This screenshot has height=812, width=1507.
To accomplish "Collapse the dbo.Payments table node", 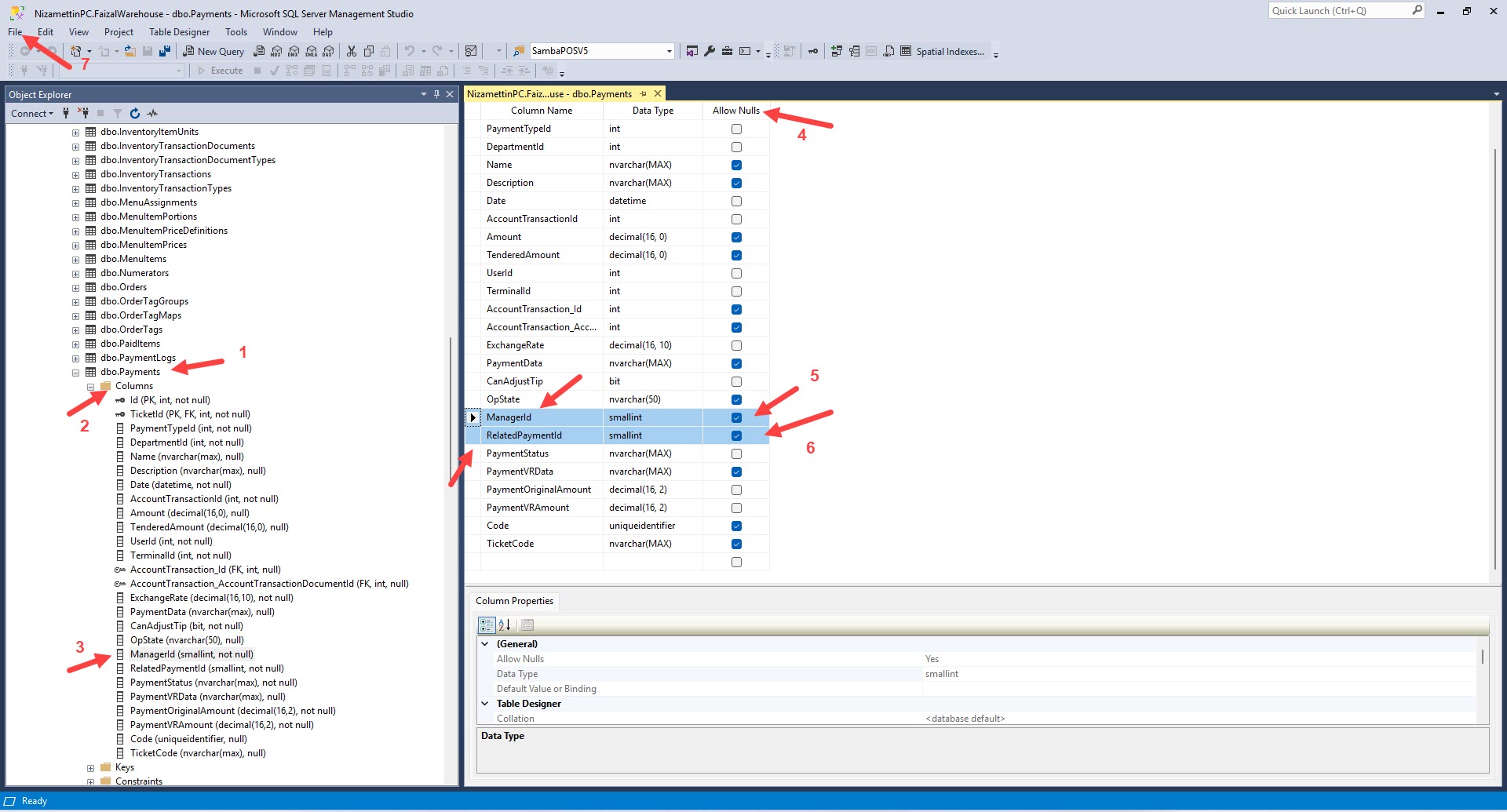I will [x=76, y=373].
